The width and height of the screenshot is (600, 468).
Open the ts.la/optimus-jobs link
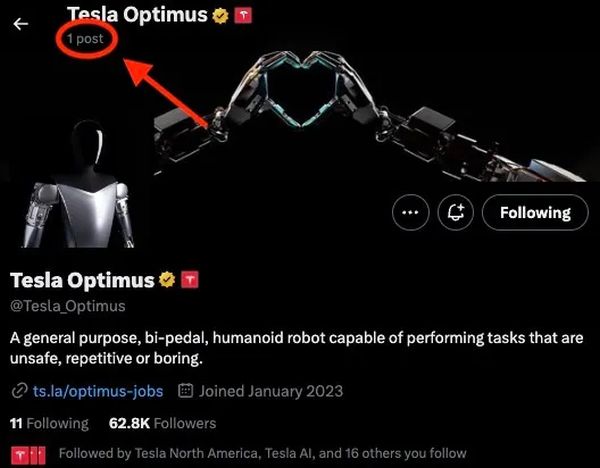coord(98,391)
